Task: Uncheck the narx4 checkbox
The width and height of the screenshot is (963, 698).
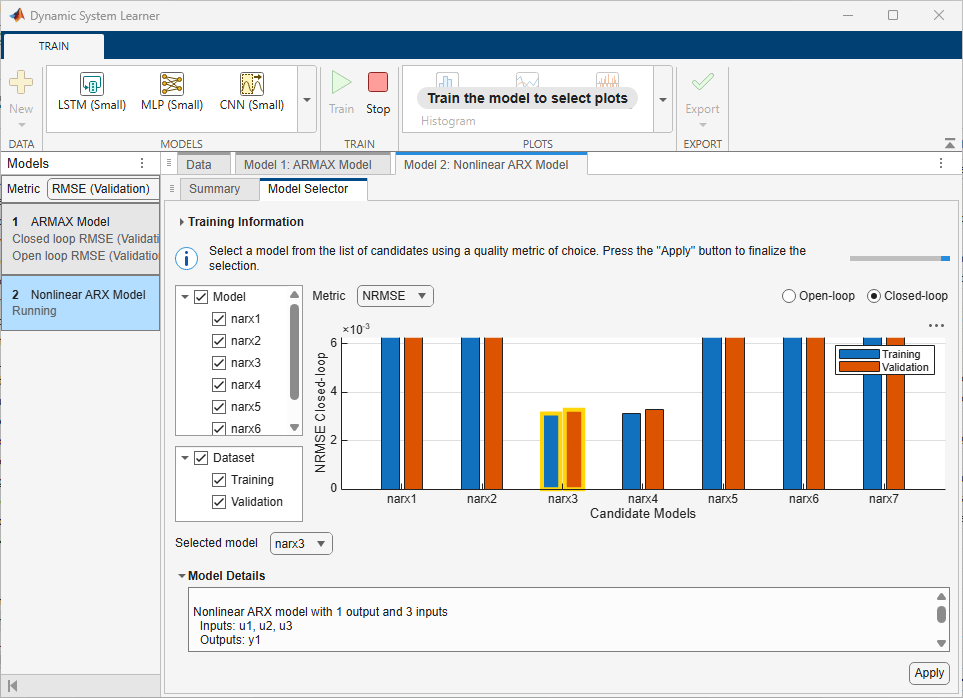Action: tap(219, 385)
